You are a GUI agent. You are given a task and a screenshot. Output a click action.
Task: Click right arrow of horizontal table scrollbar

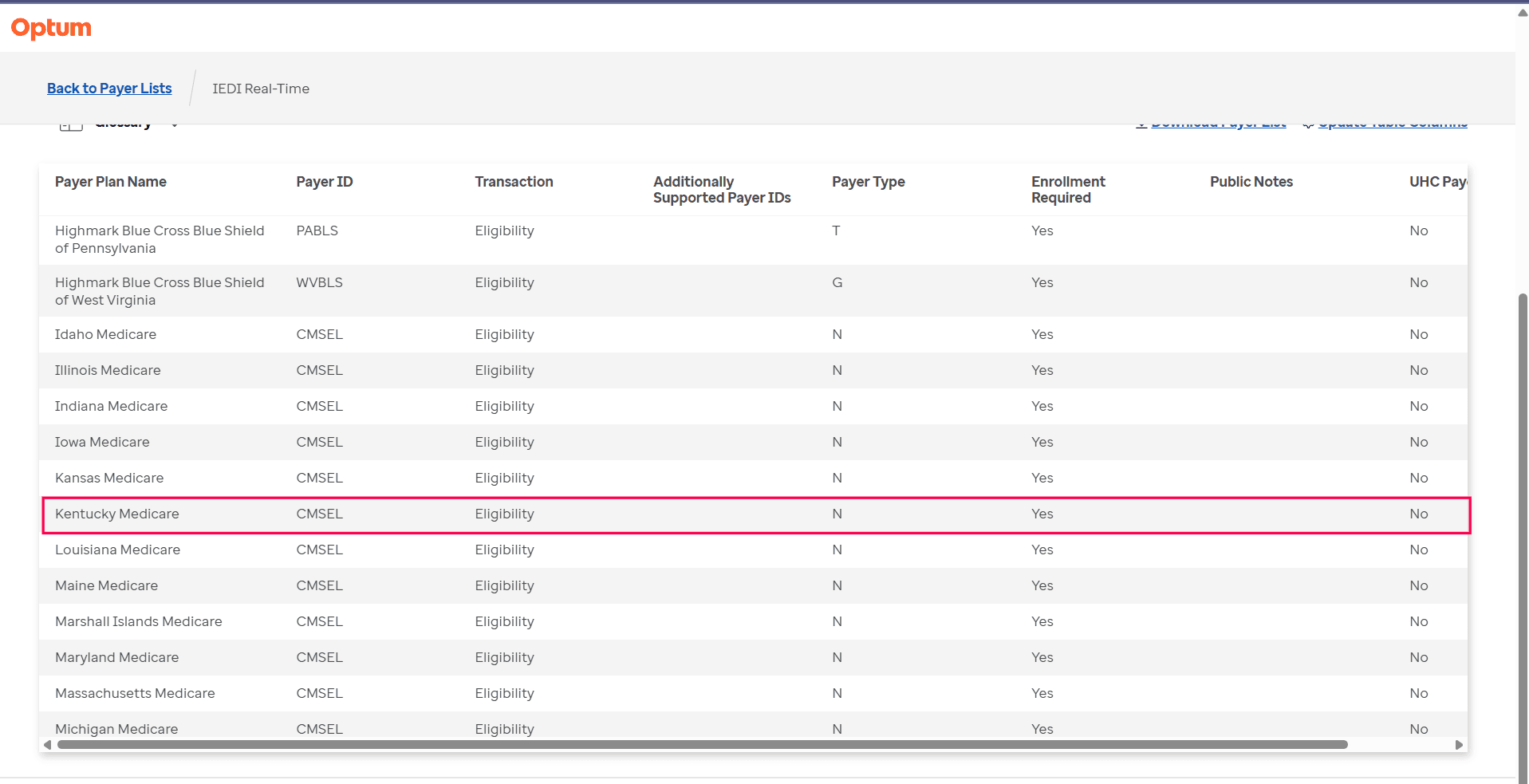[x=1459, y=745]
